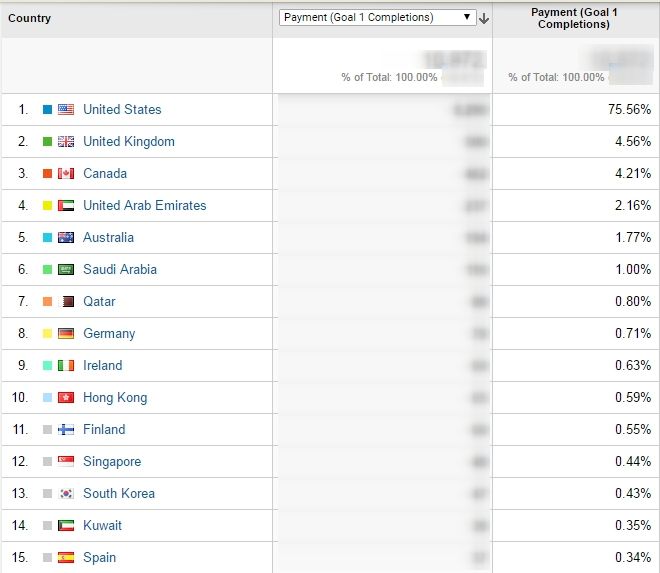This screenshot has width=660, height=573.
Task: Click the Finland flag icon
Action: (66, 429)
